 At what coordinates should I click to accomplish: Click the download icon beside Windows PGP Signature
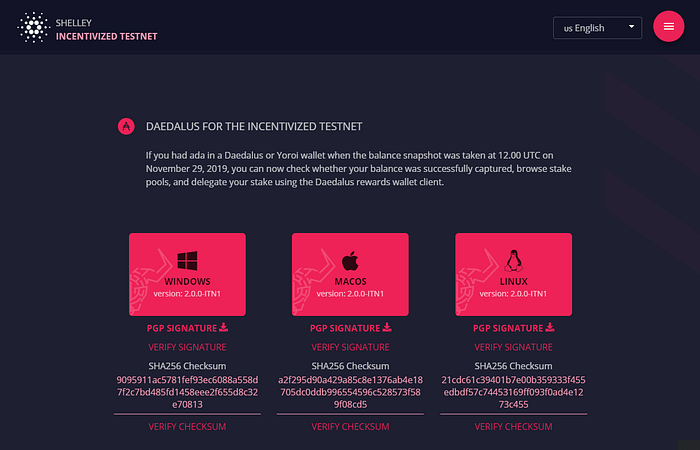pos(224,327)
